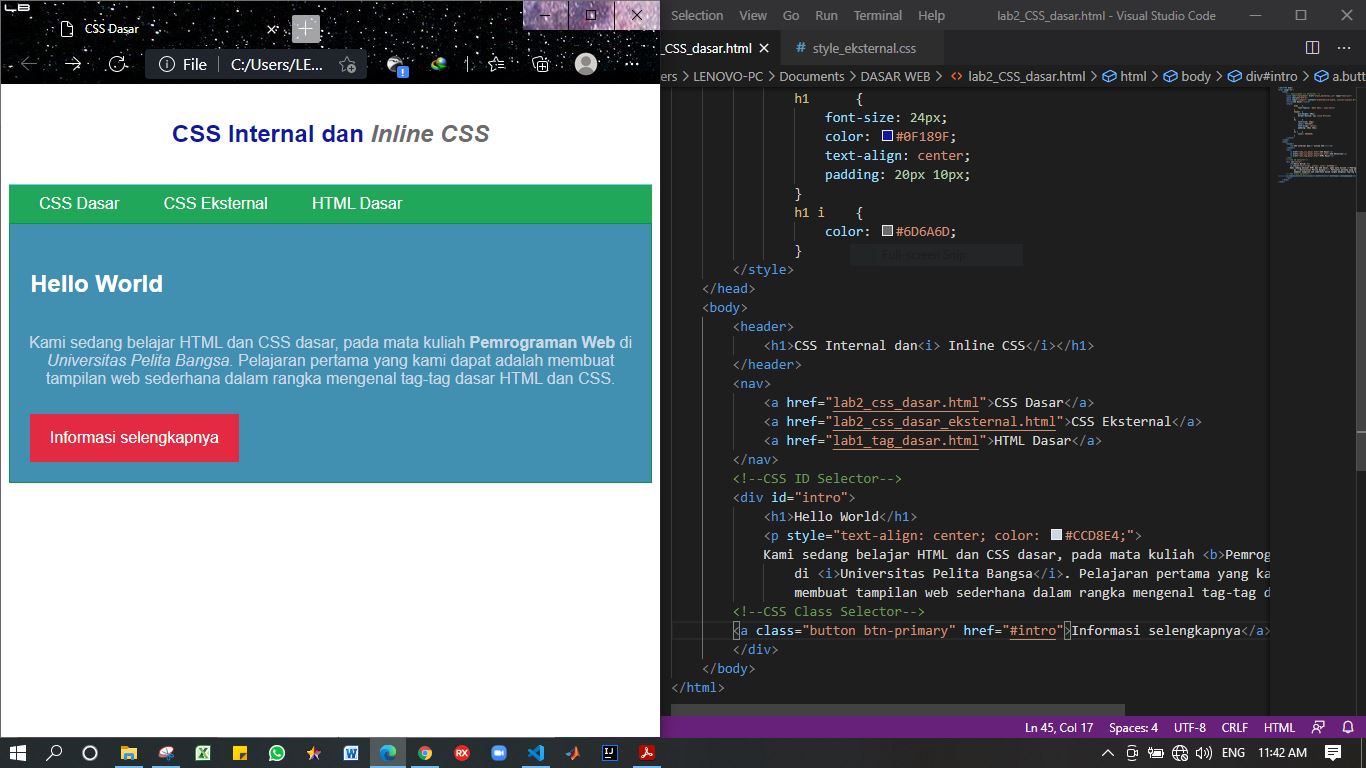Screen dimensions: 1366x768
Task: Click the #CCD8E4 color swatch
Action: 1057,535
